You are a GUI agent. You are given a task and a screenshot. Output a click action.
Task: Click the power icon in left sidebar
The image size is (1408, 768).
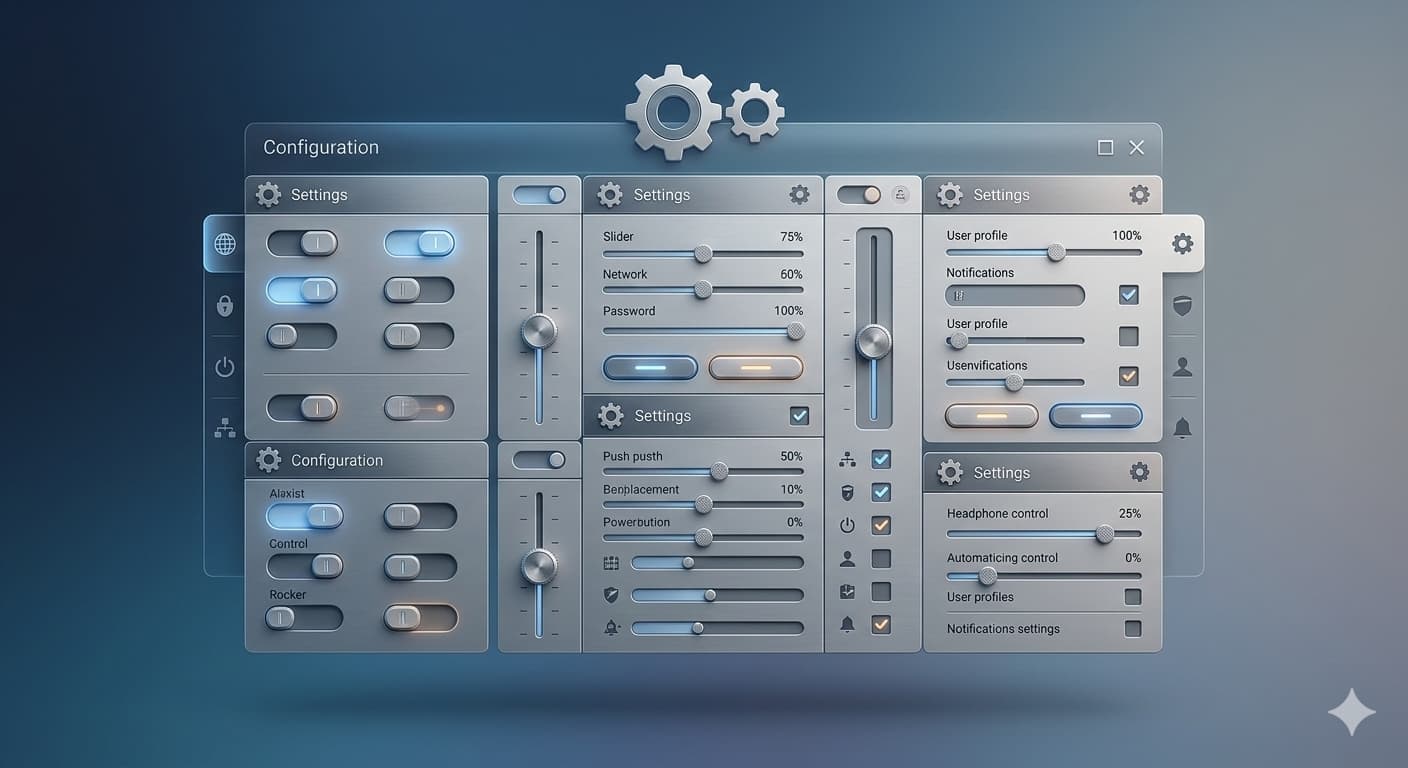pos(224,367)
